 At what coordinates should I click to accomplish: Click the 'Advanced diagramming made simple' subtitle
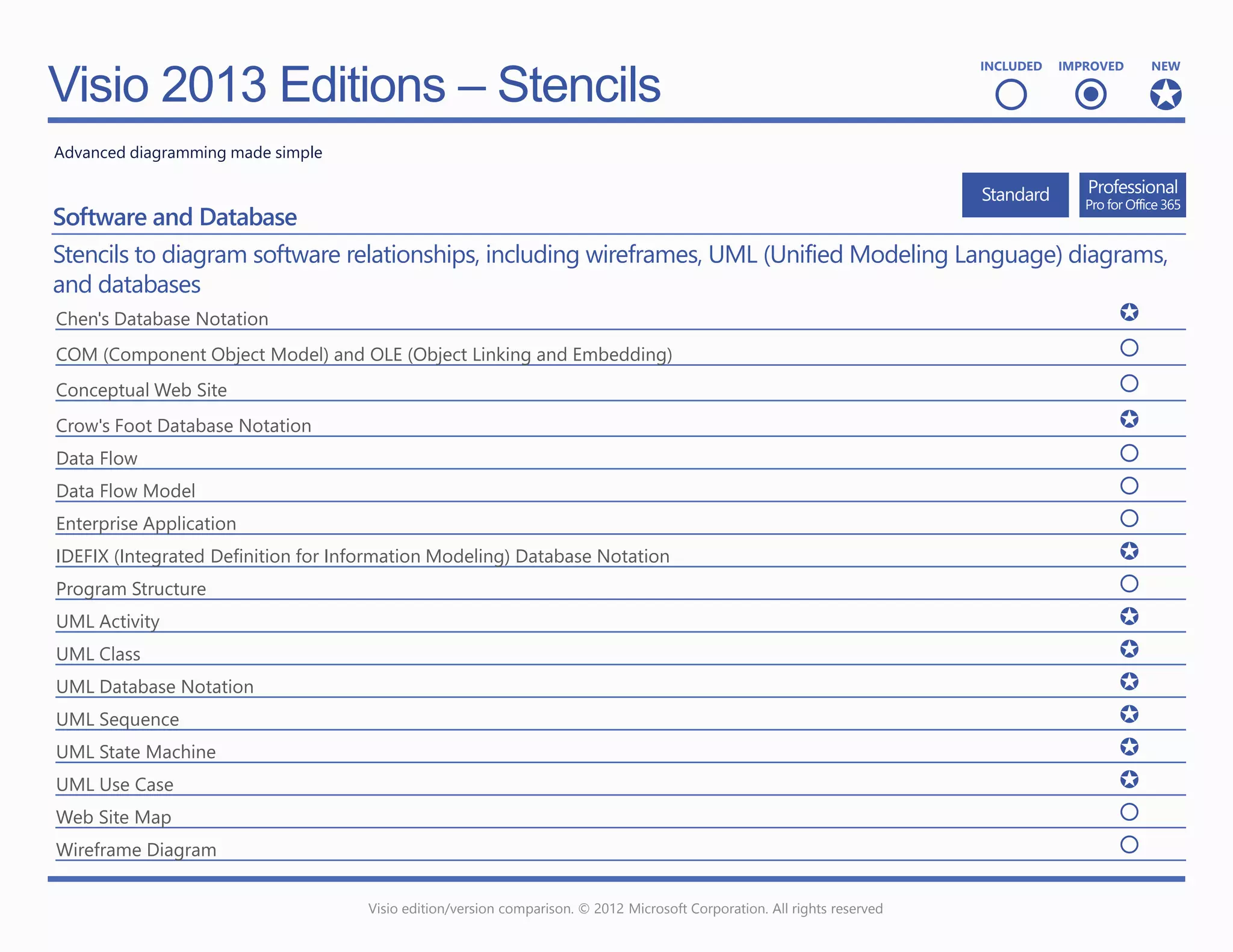[x=188, y=153]
